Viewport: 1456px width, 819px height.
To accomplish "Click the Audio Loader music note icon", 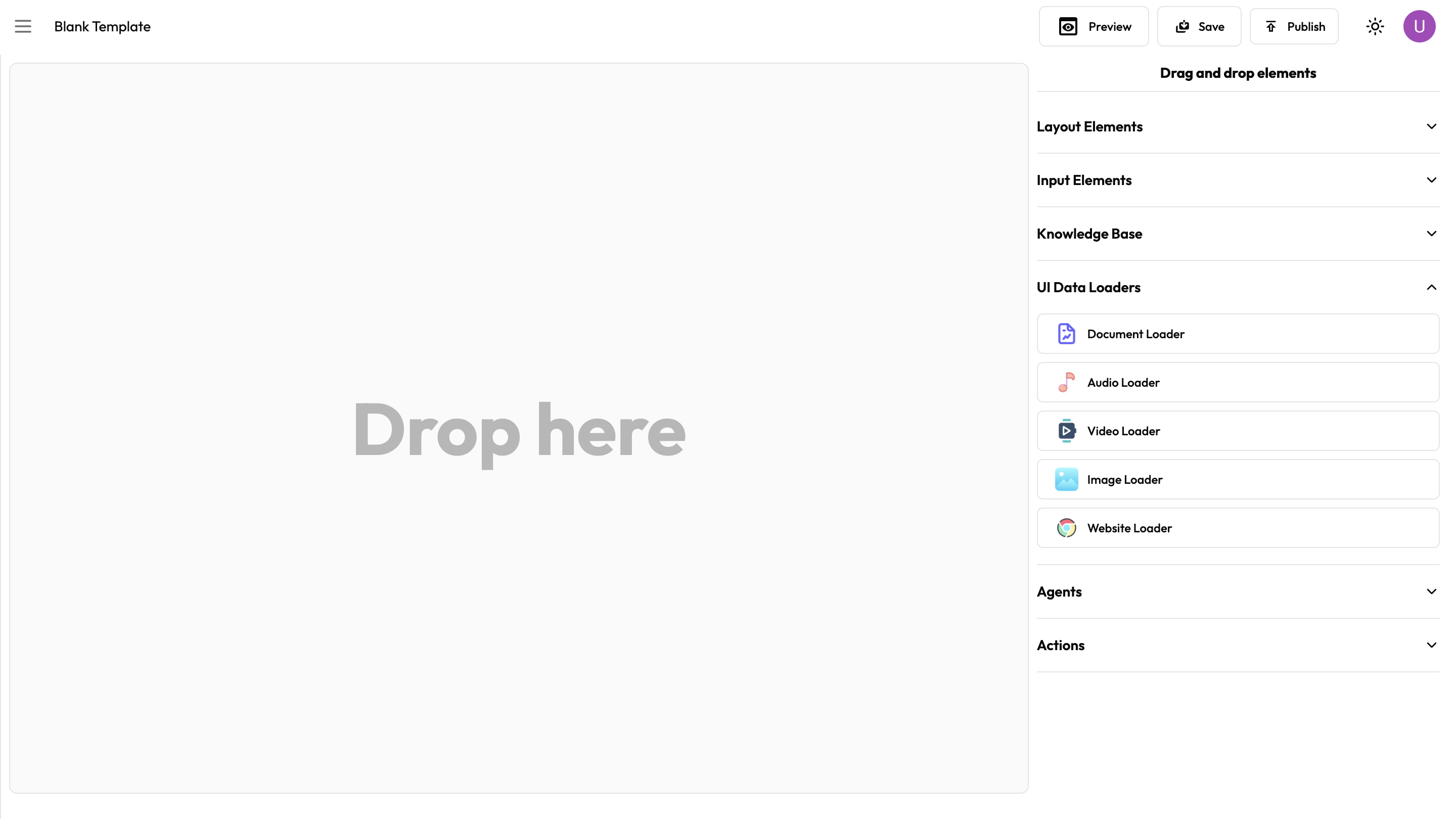I will (1066, 383).
